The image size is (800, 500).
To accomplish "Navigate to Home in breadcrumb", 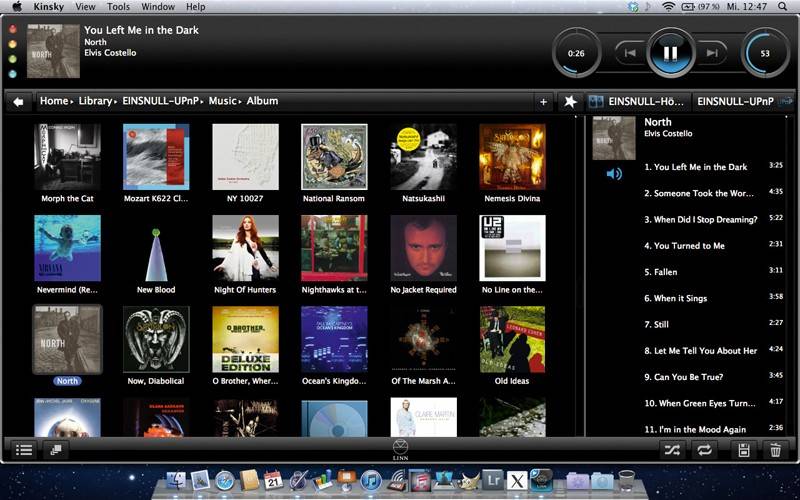I will [54, 101].
